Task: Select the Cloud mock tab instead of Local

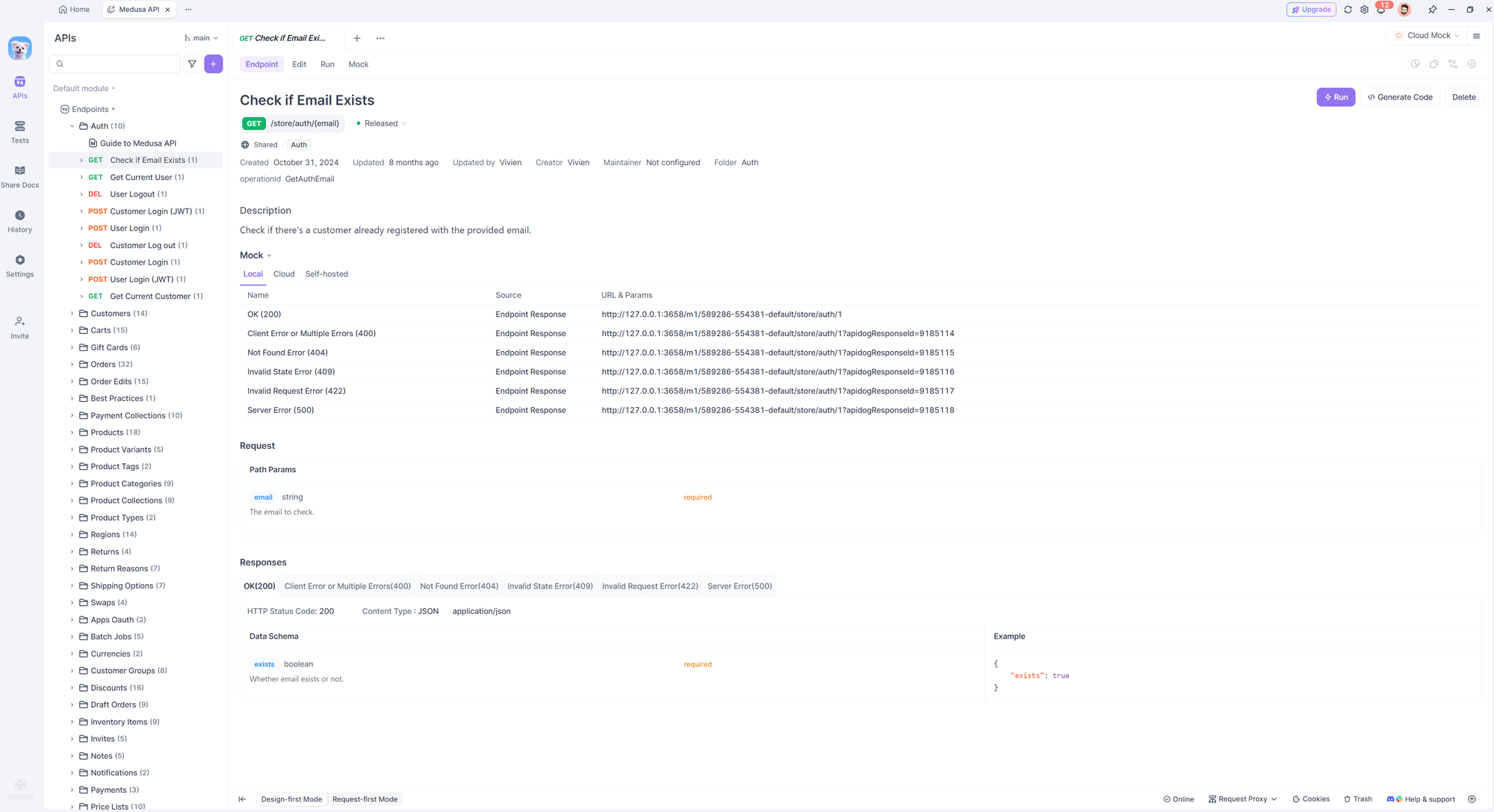Action: click(284, 273)
